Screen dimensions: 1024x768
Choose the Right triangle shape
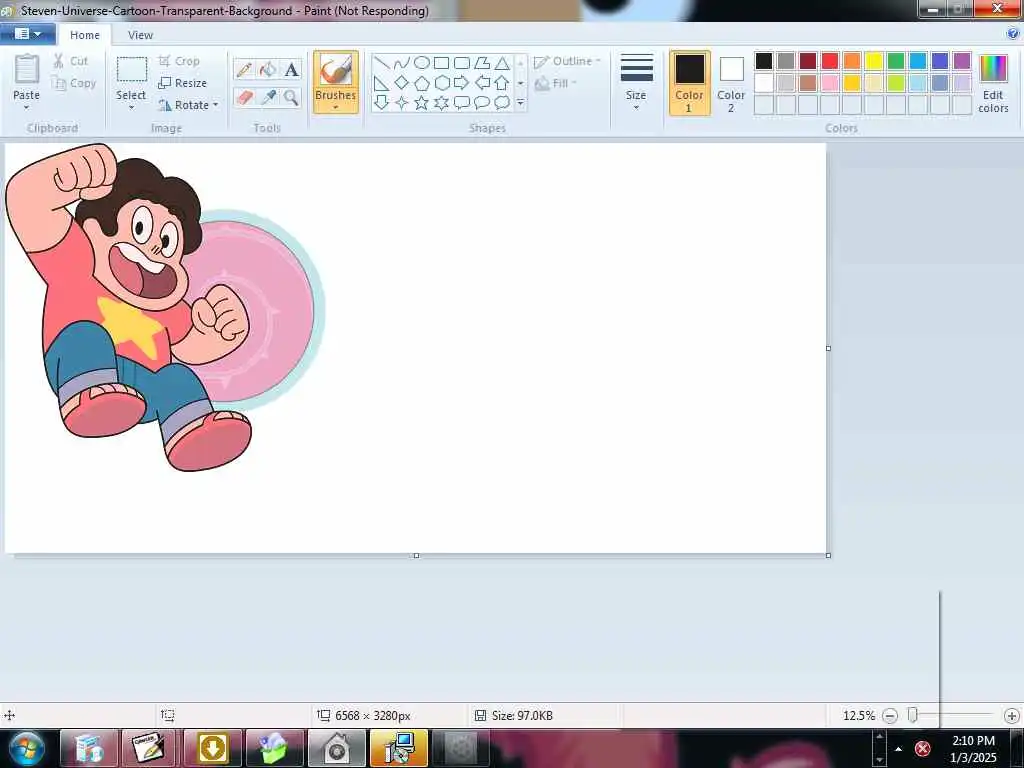pyautogui.click(x=382, y=83)
